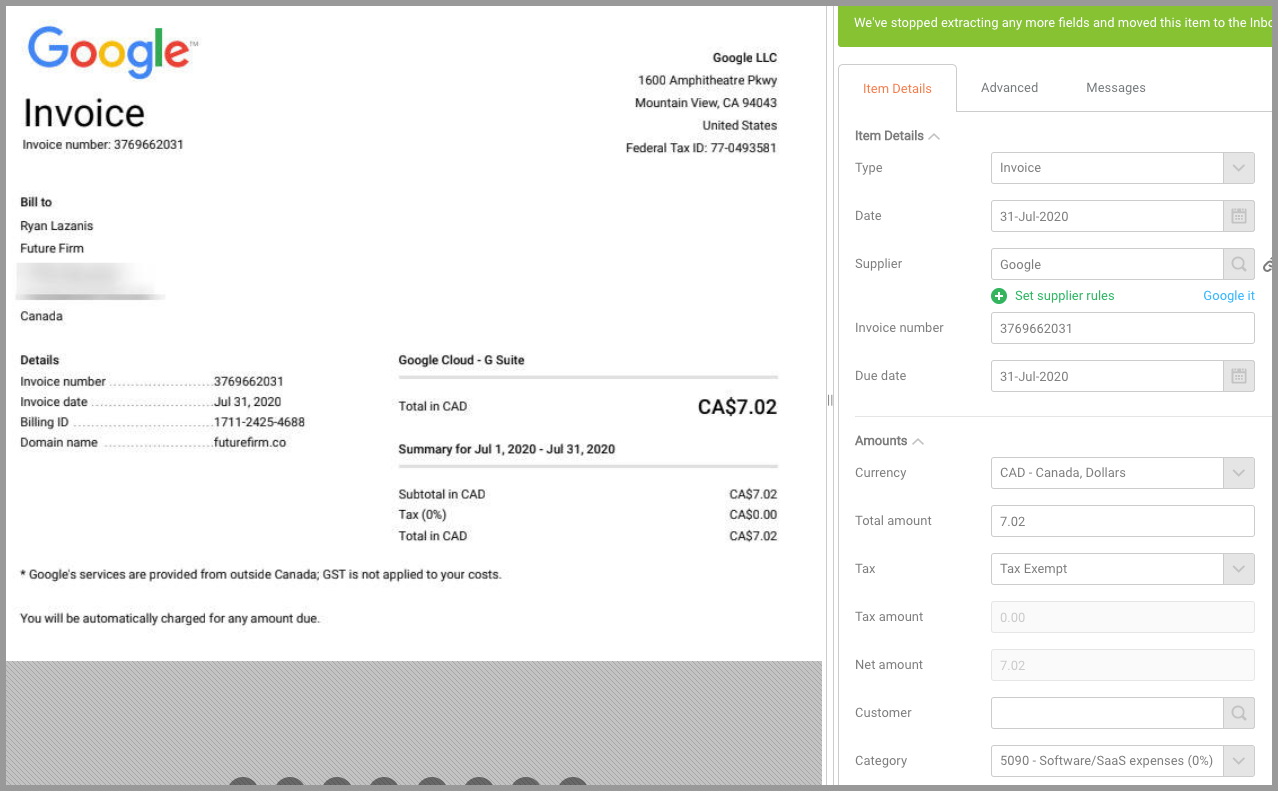1278x791 pixels.
Task: Click the Total amount field showing 7.02
Action: (1123, 521)
